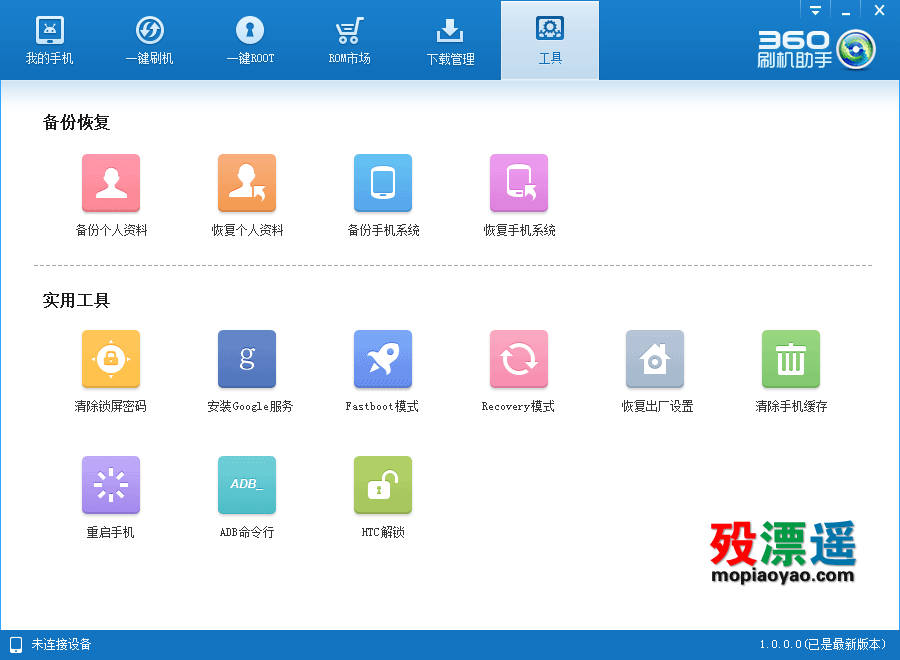Launch the Fastboot模式 rocket icon
This screenshot has height=660, width=900.
click(383, 359)
